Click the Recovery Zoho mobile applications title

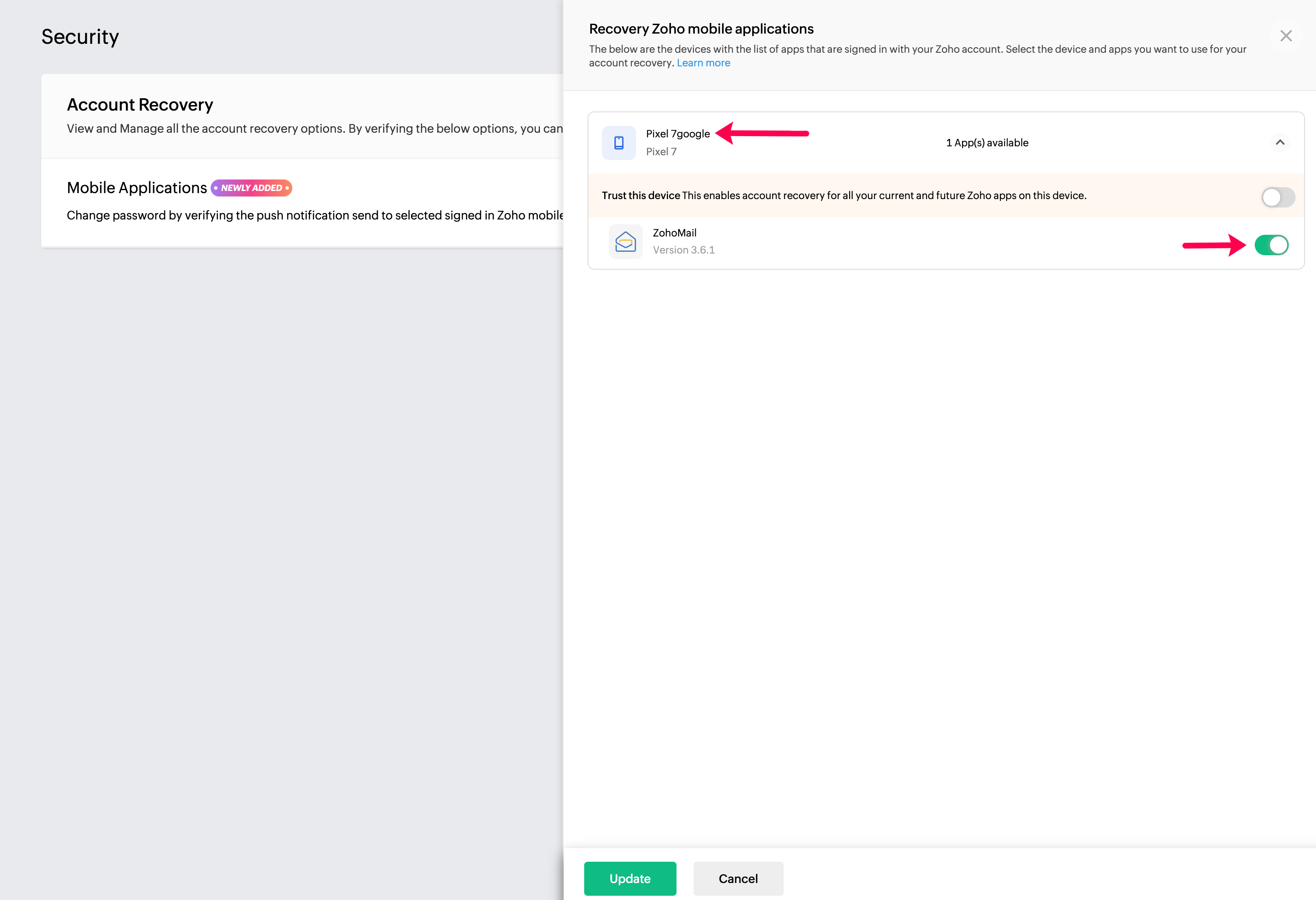(x=701, y=29)
